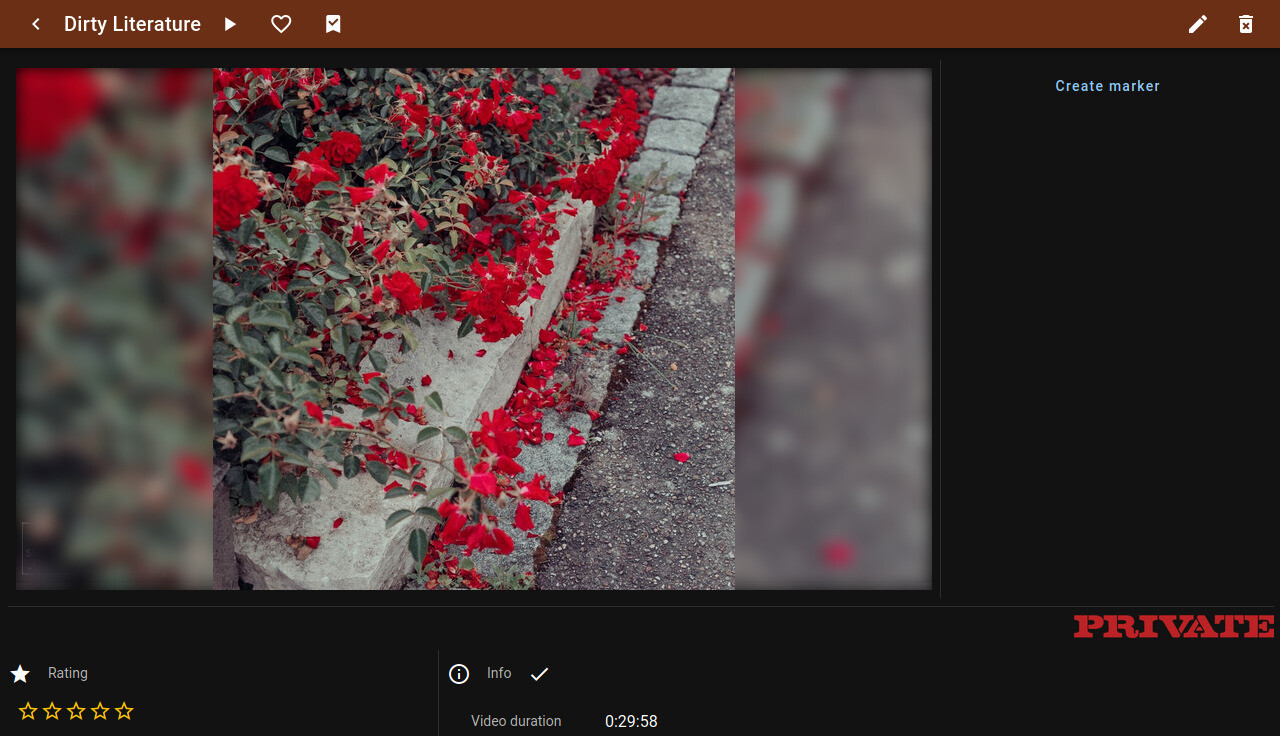Click the Video duration value 0:29:58

pyautogui.click(x=631, y=721)
